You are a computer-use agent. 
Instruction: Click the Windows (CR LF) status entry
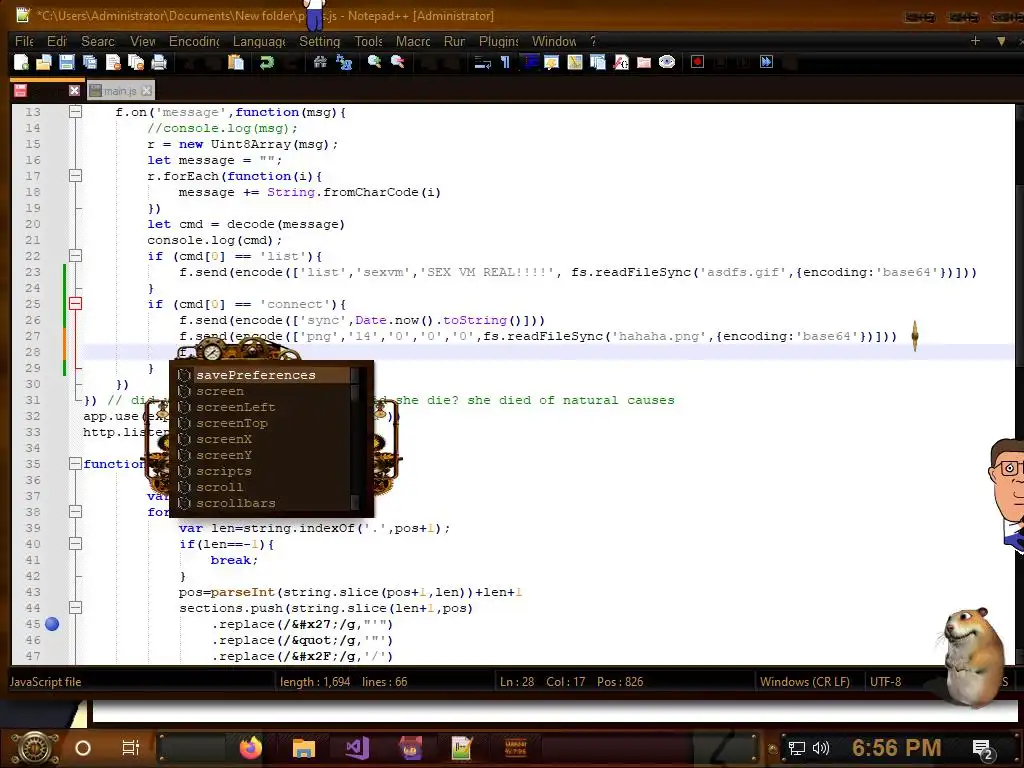click(805, 682)
